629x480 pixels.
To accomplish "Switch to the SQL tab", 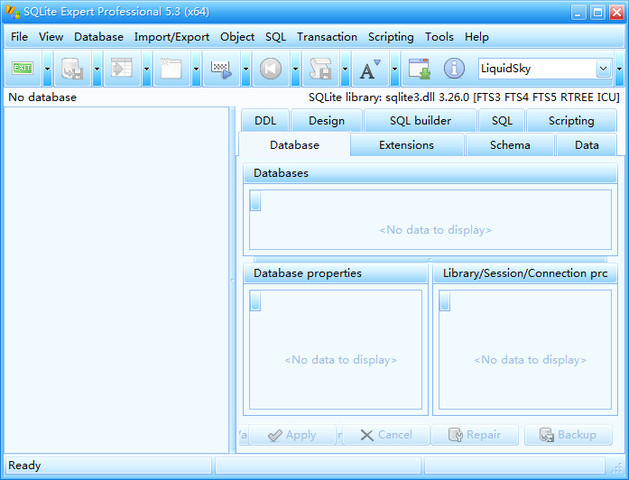I will tap(502, 121).
